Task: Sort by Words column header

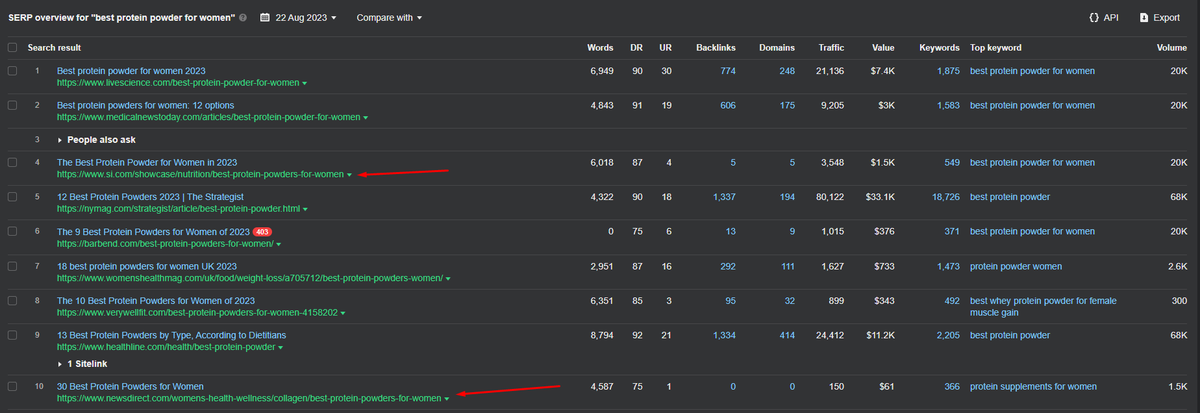Action: tap(601, 48)
